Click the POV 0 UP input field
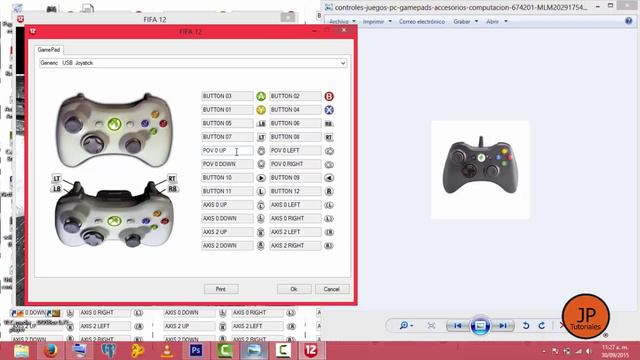The image size is (640, 360). [227, 151]
